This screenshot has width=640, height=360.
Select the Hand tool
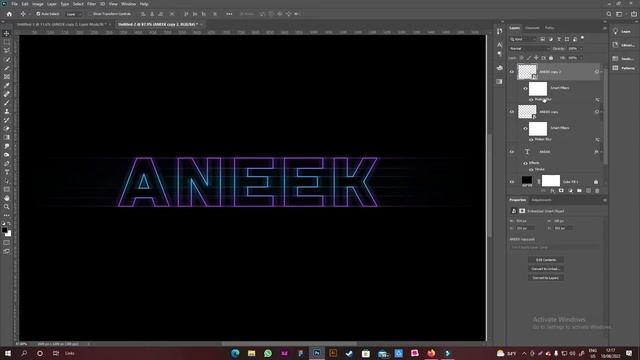tap(7, 198)
